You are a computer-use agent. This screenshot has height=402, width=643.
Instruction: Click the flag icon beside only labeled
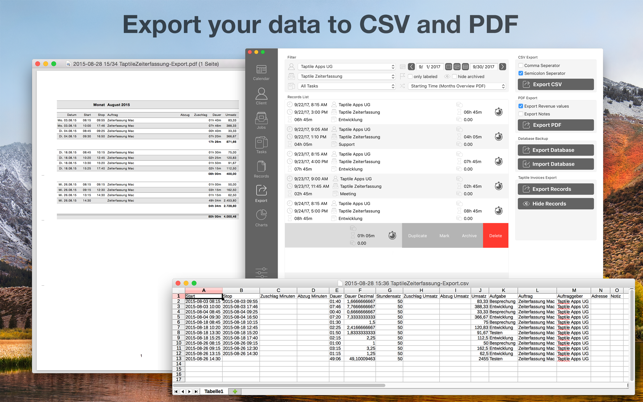pyautogui.click(x=403, y=76)
